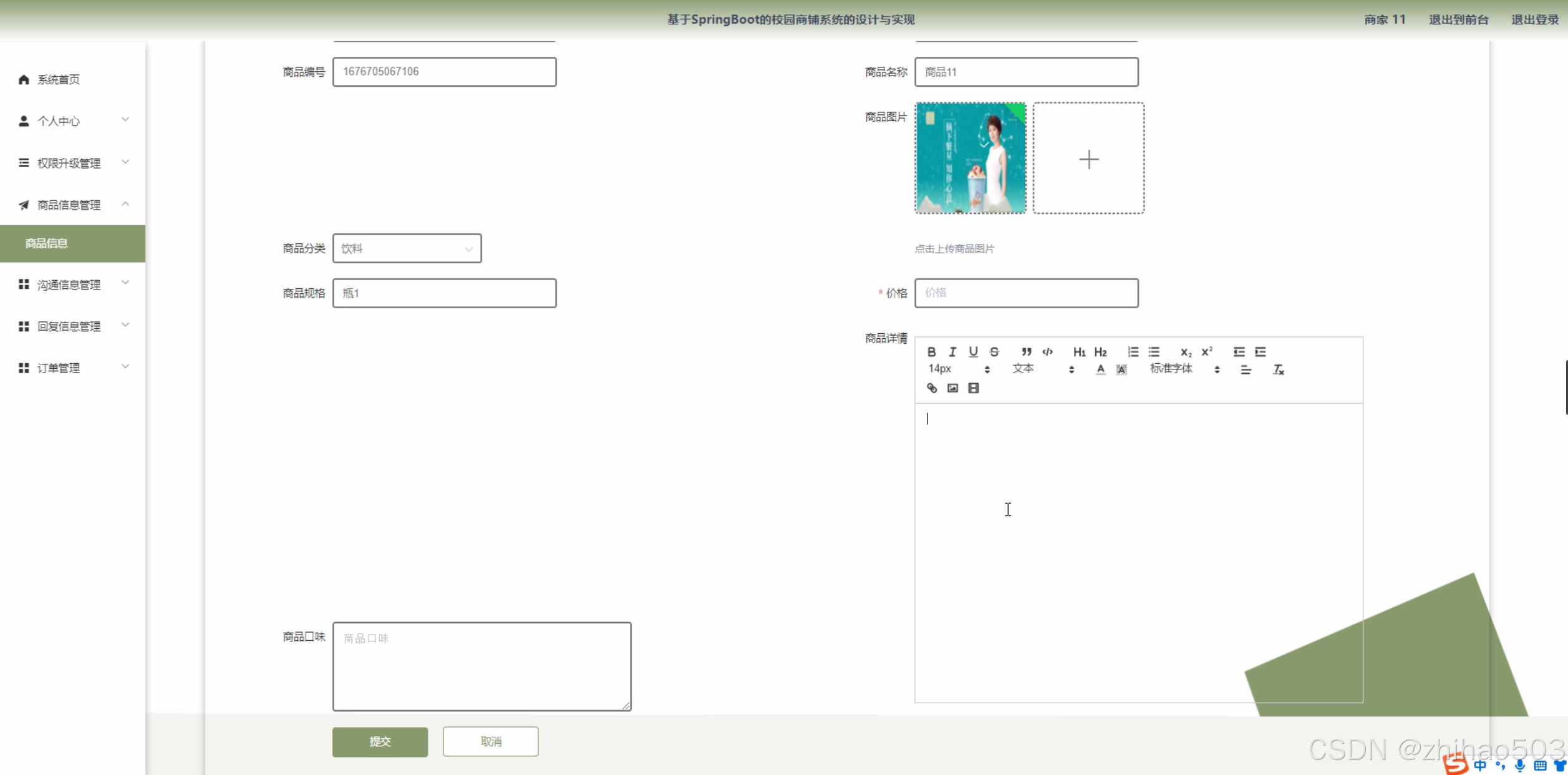The image size is (1568, 775).
Task: Toggle italic formatting in editor
Action: coord(952,352)
